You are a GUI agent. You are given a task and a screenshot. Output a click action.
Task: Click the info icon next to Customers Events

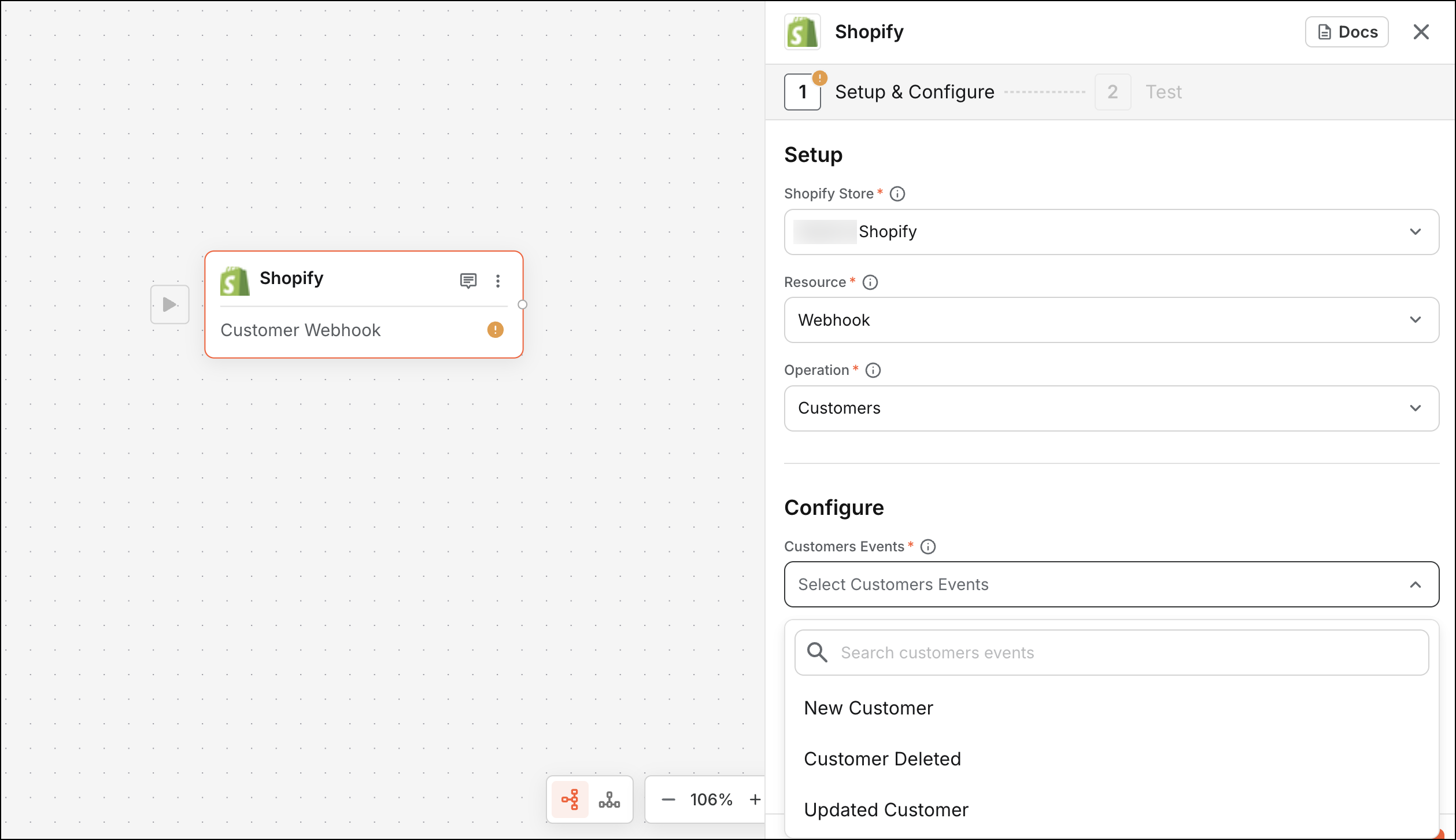point(928,547)
